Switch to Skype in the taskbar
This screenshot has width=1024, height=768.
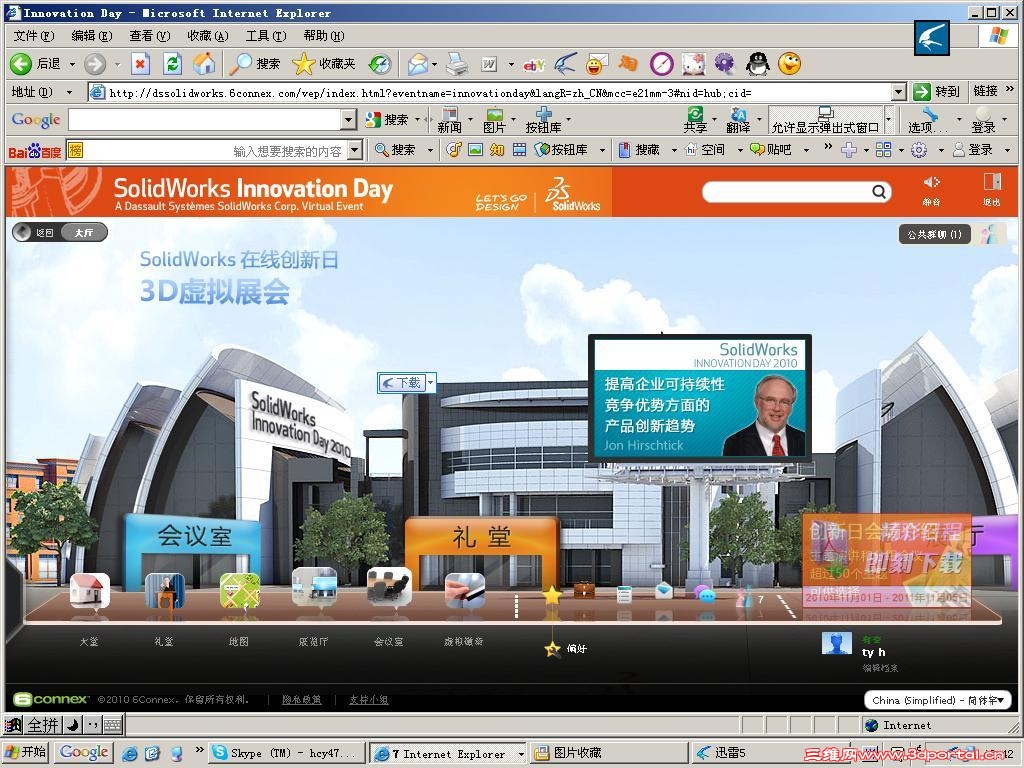click(285, 753)
